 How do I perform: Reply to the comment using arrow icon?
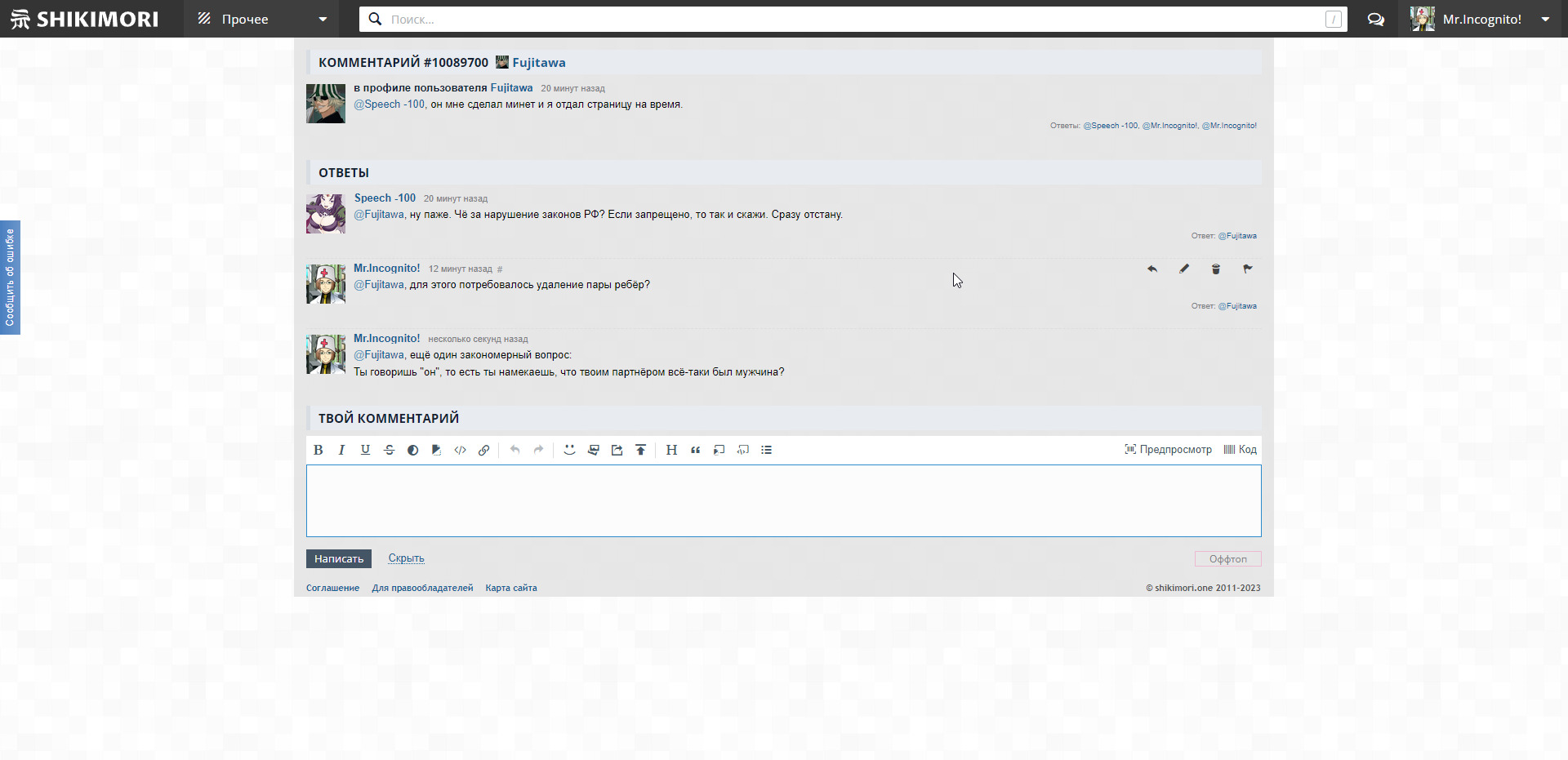(1151, 269)
